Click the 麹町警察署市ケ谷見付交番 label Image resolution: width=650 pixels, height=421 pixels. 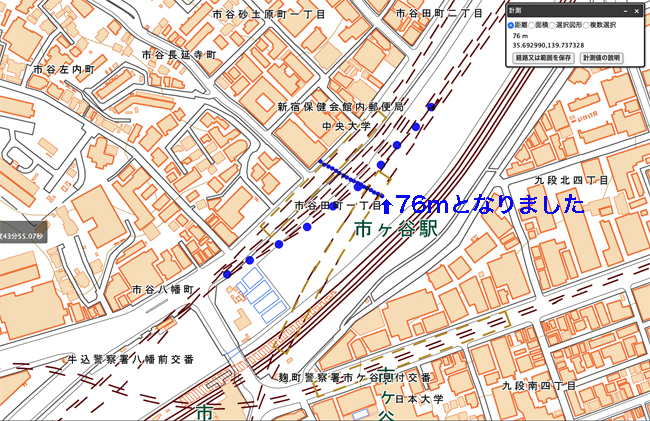tap(354, 378)
